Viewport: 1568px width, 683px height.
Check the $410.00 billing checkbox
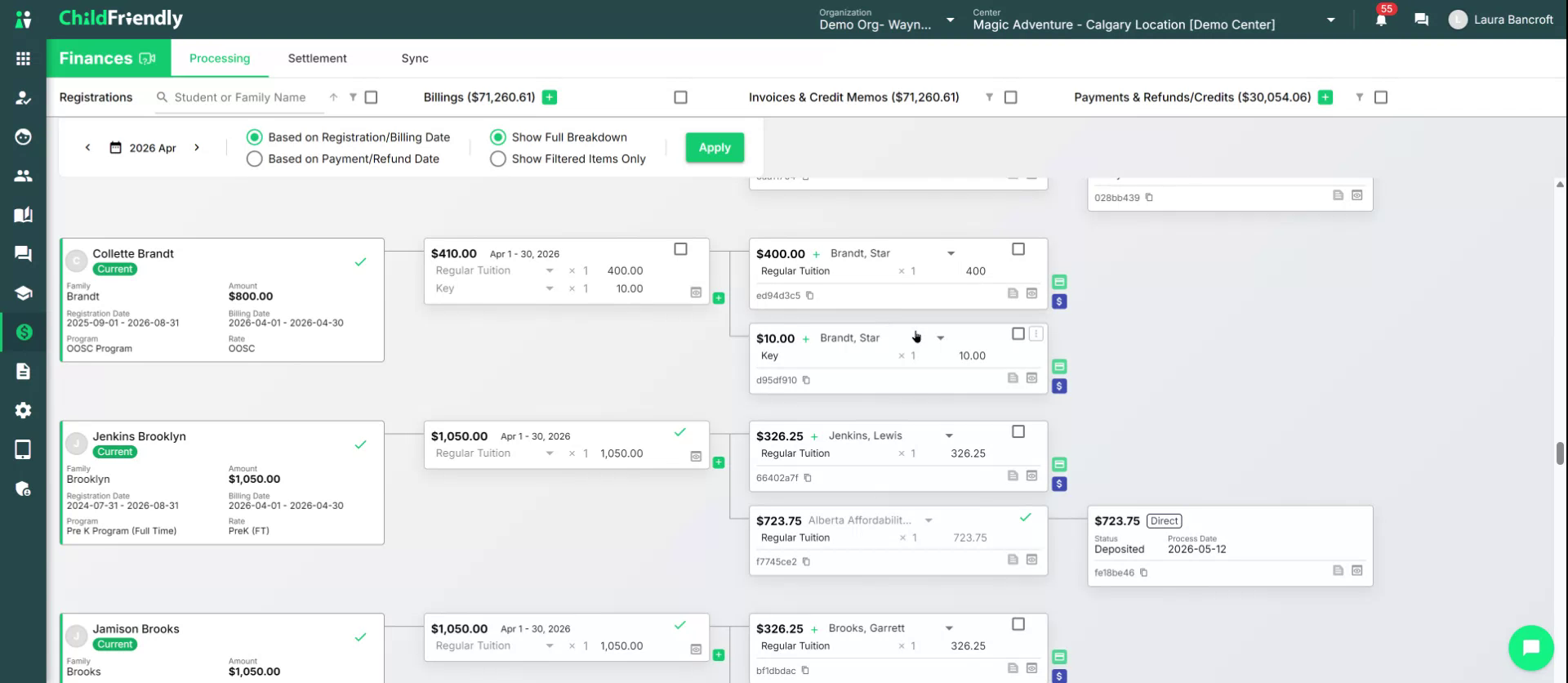click(680, 249)
